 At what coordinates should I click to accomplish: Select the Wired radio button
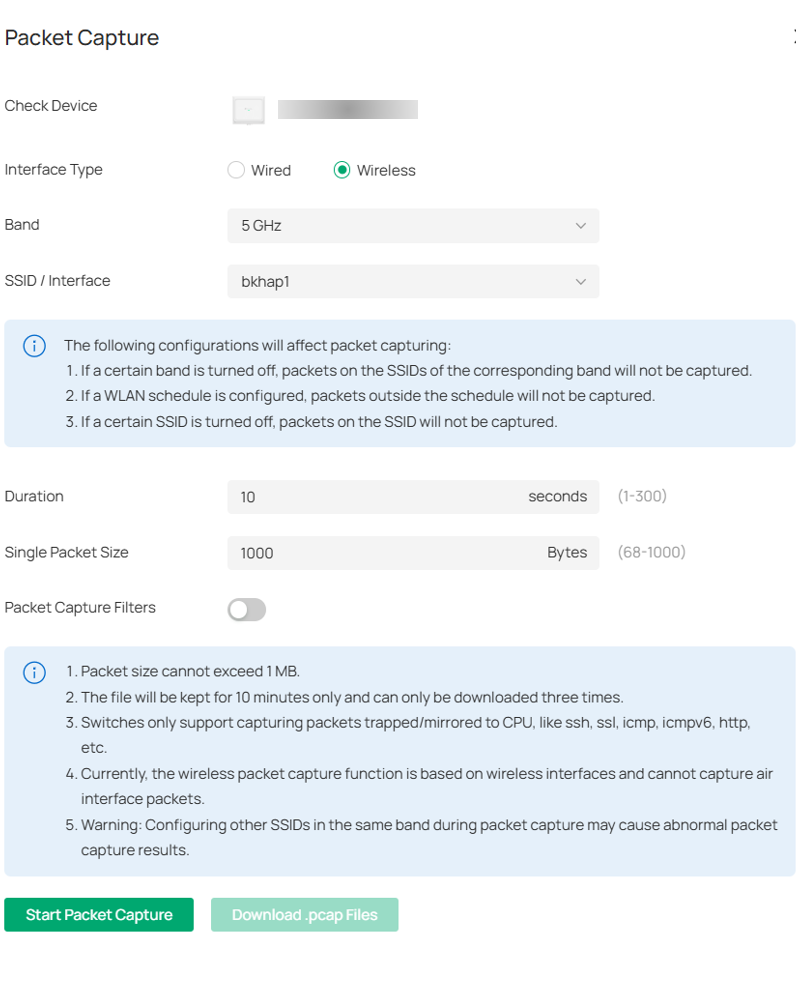(x=236, y=170)
